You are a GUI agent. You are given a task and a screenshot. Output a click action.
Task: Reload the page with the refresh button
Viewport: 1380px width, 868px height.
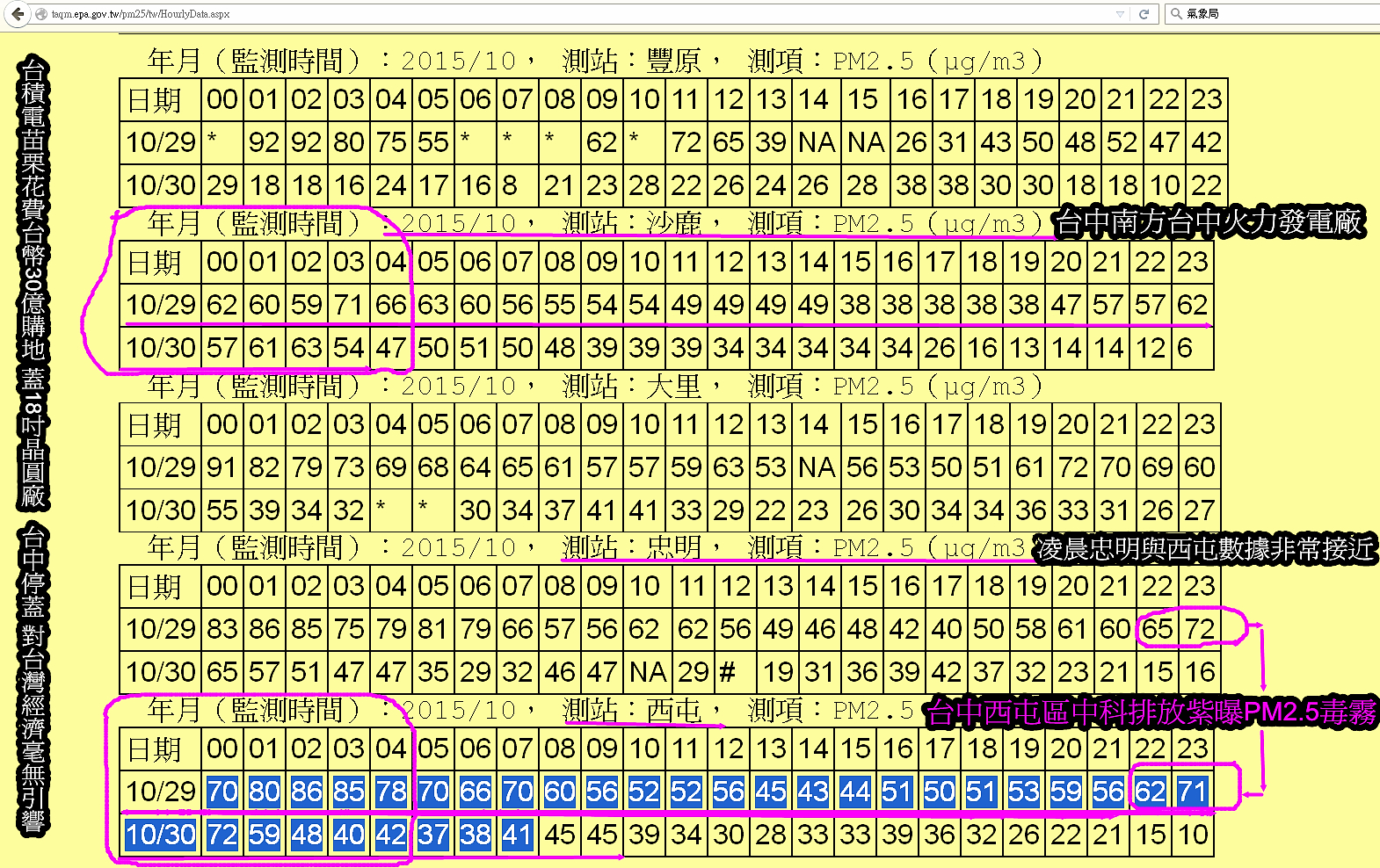click(x=1144, y=14)
